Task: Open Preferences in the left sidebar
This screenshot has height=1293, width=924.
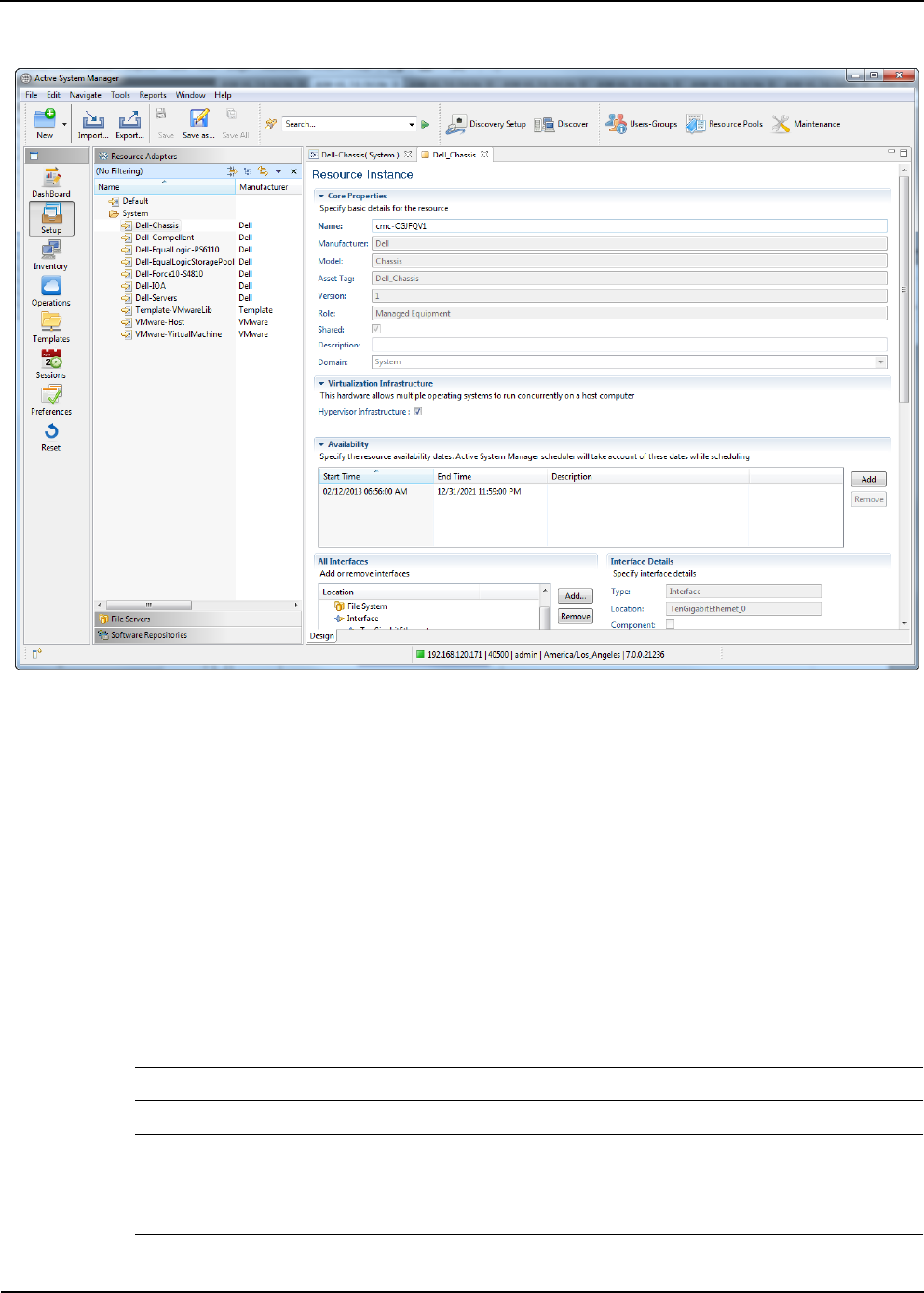Action: pos(51,401)
